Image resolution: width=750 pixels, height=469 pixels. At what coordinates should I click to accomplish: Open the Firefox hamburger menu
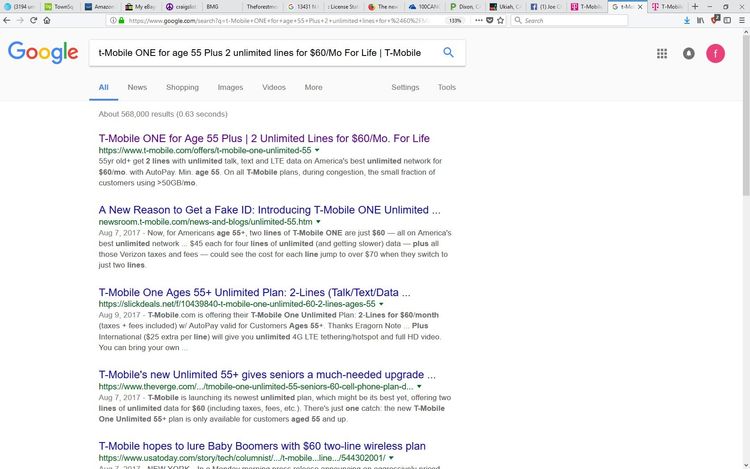point(742,21)
